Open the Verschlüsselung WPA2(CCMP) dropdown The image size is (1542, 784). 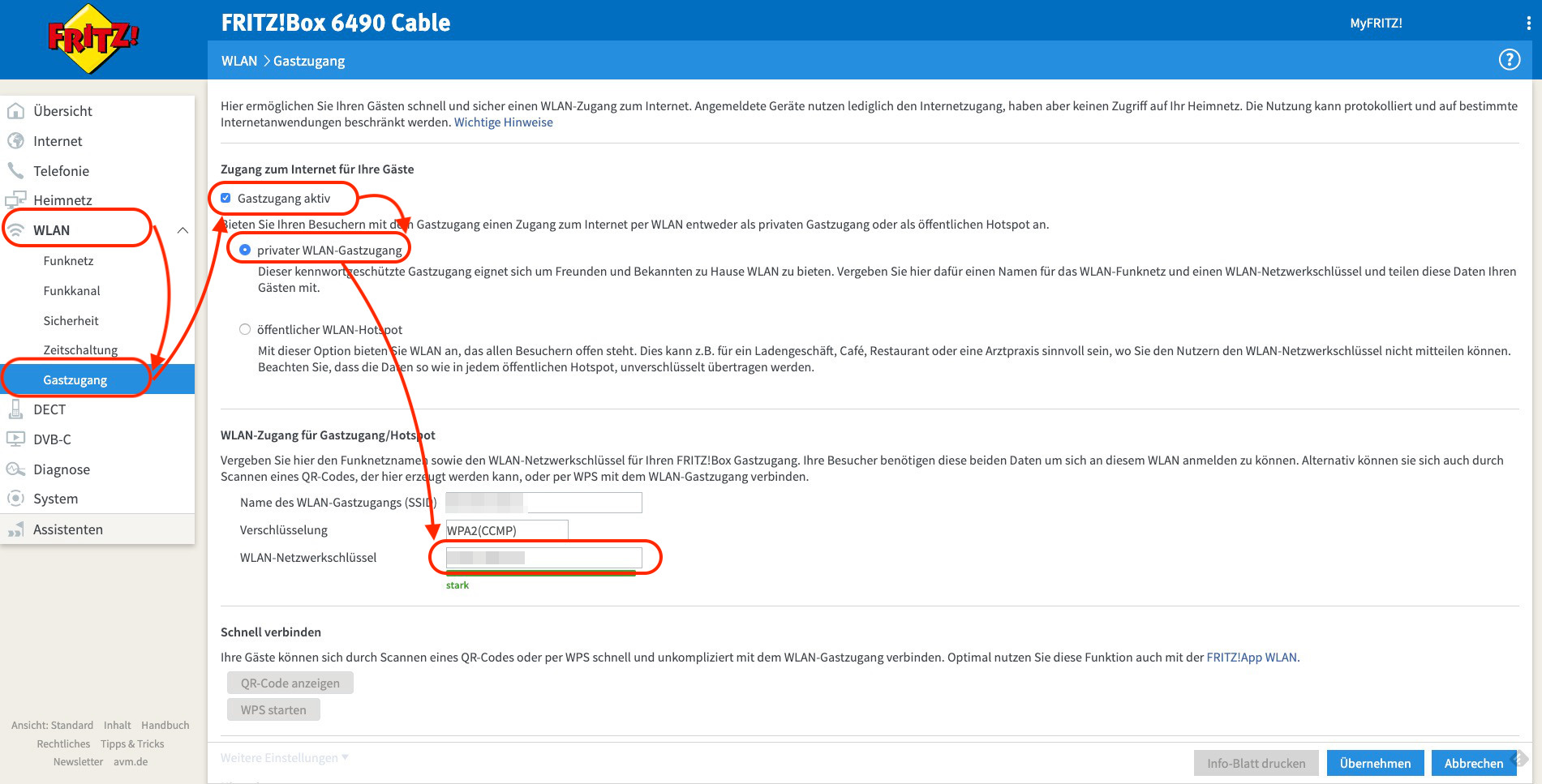(x=507, y=530)
